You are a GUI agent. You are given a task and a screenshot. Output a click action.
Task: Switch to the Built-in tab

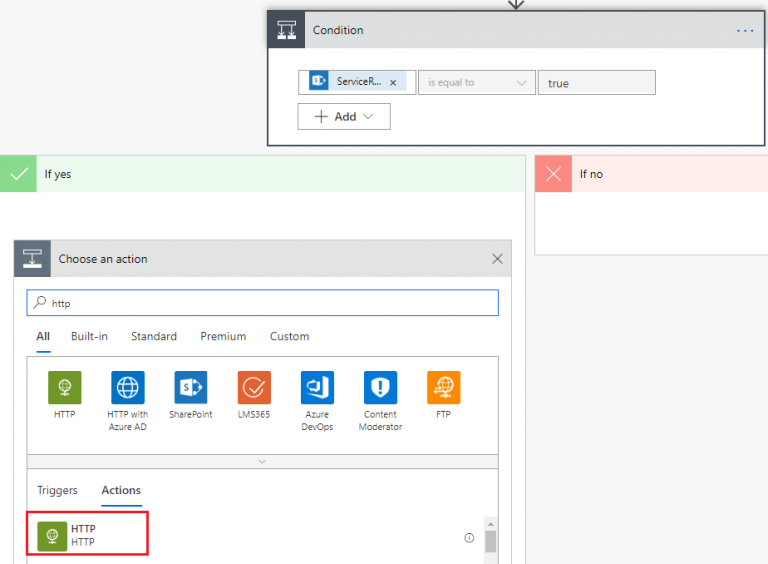click(x=89, y=336)
